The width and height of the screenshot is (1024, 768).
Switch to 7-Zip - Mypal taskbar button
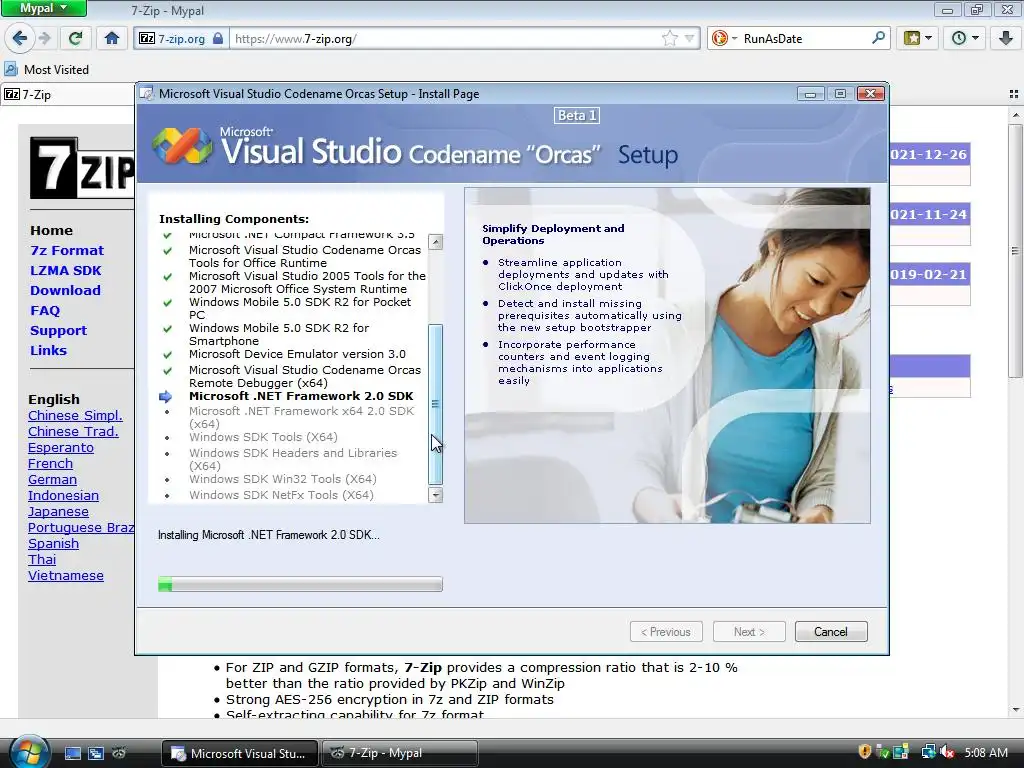tap(400, 753)
